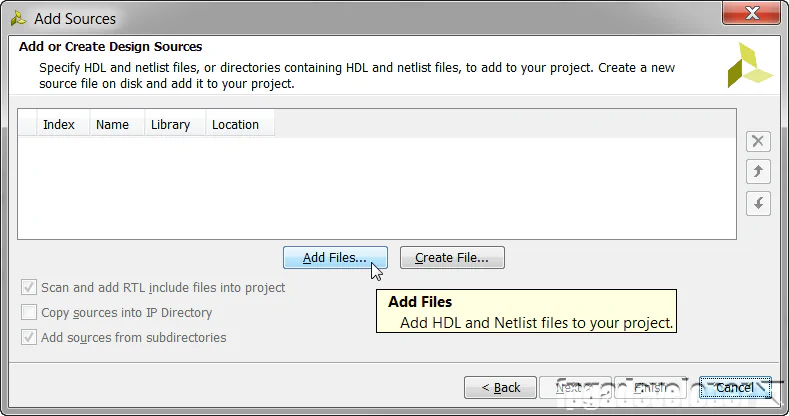Click the Xilinx logo in the header
Viewport: 789px width, 416px height.
pos(749,66)
